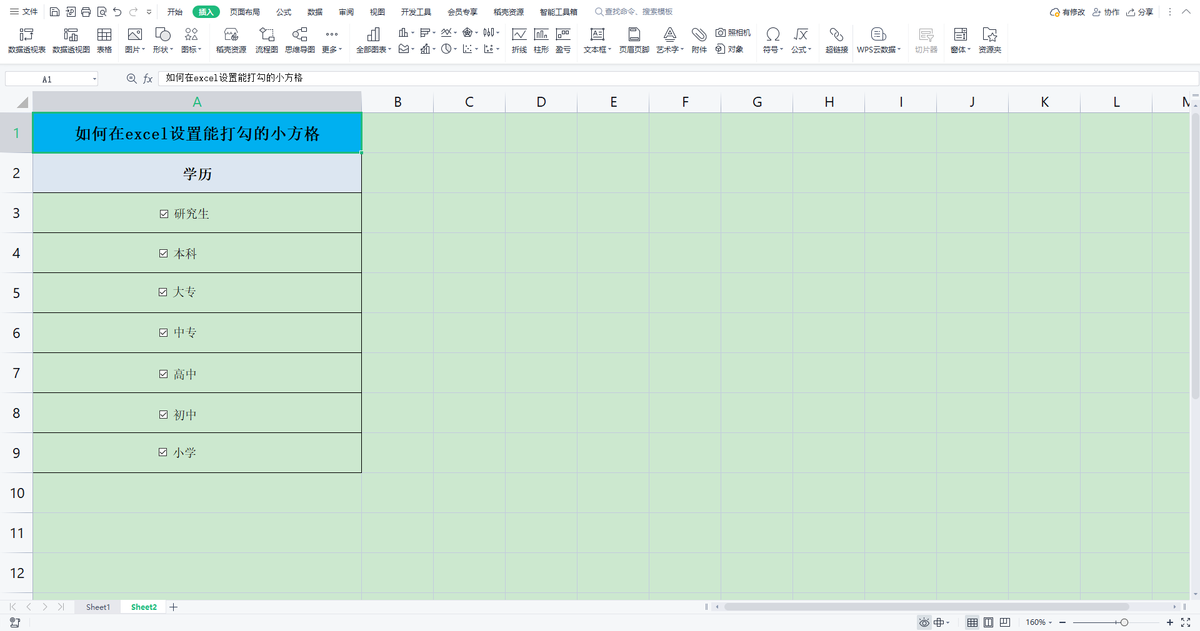
Task: Open all charts (全部图表)
Action: pyautogui.click(x=374, y=40)
